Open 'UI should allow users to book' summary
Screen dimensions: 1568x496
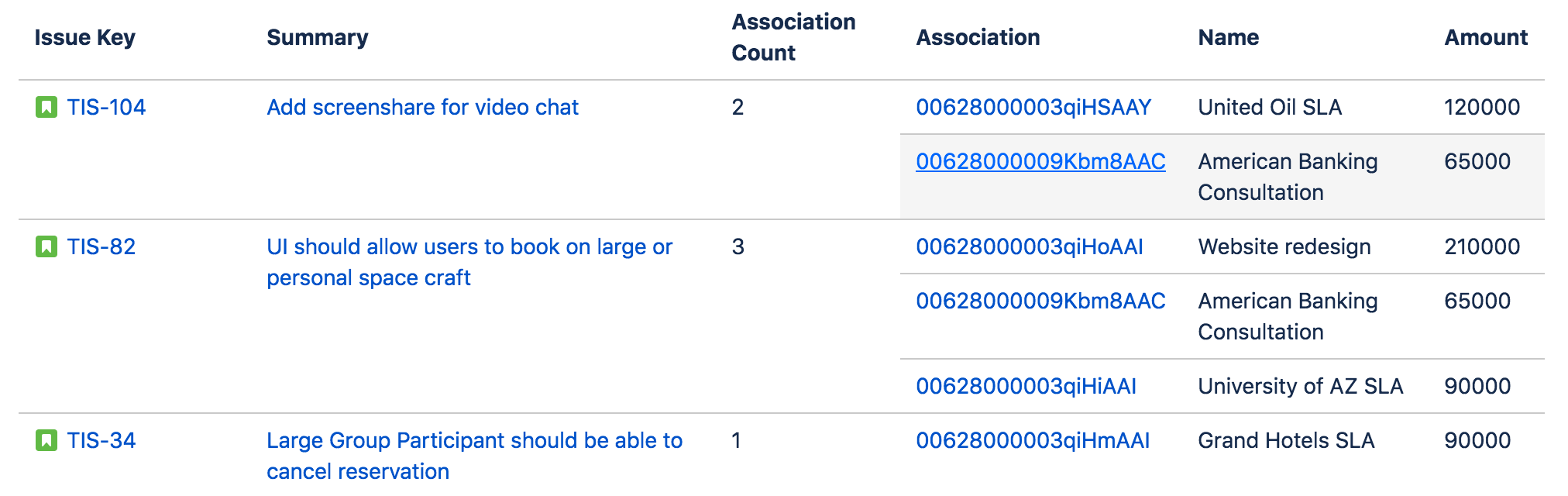pyautogui.click(x=469, y=262)
